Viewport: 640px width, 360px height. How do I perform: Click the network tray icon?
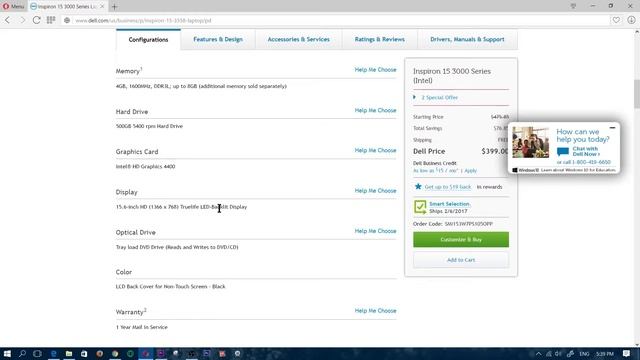(549, 354)
